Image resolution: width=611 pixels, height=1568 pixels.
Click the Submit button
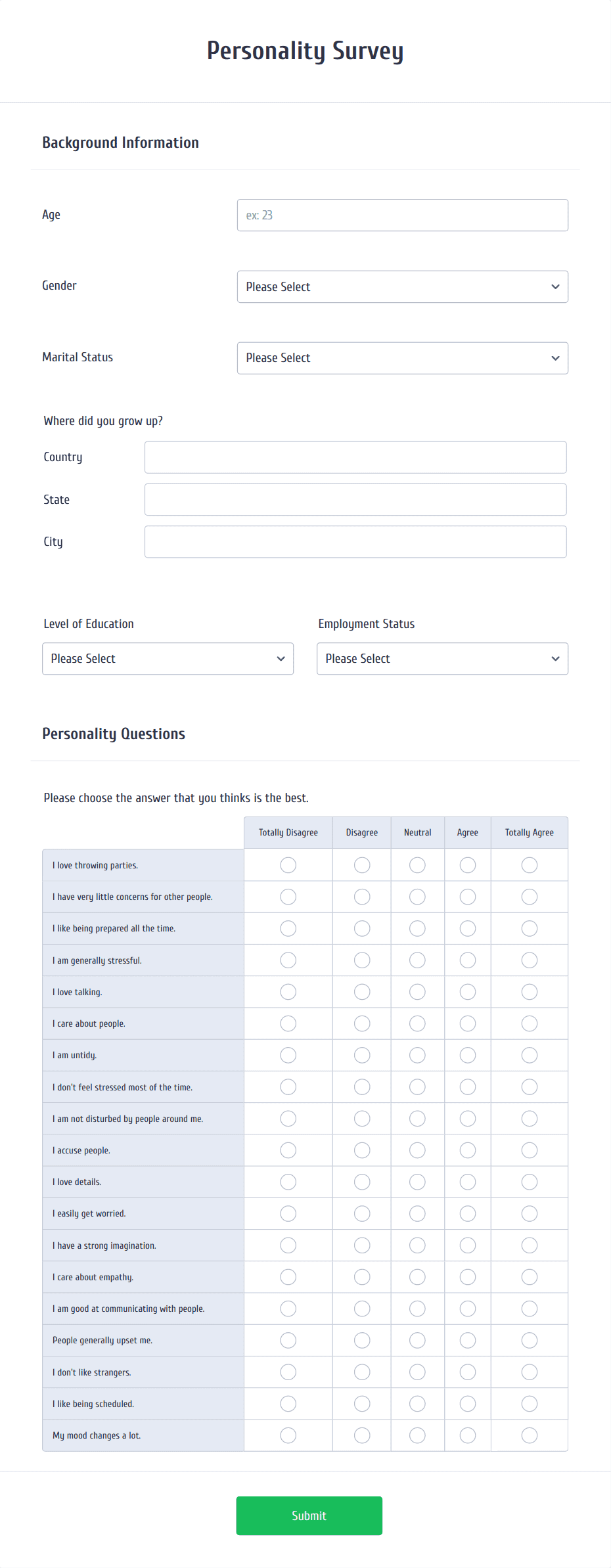pyautogui.click(x=309, y=1515)
